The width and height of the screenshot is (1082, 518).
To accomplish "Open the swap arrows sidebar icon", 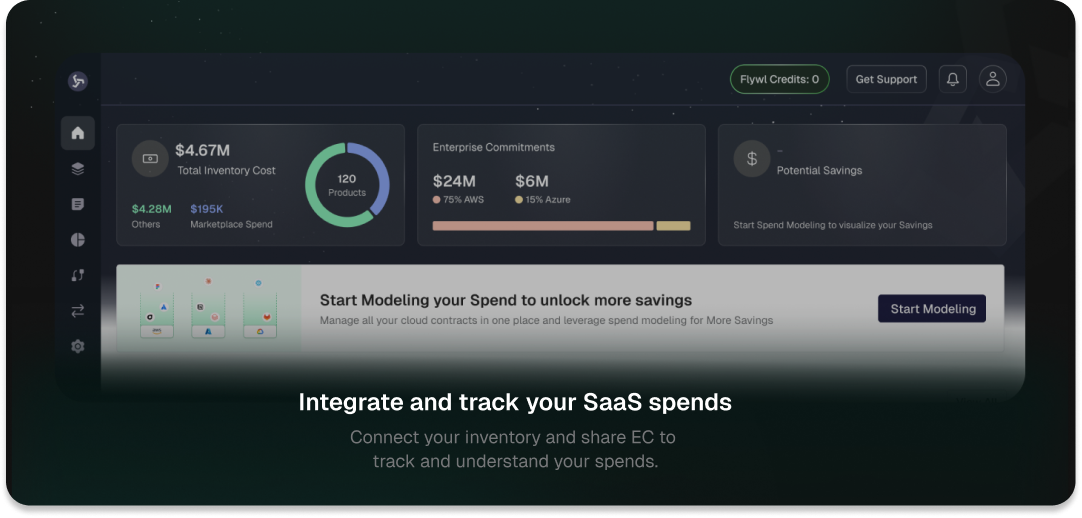I will coord(78,311).
